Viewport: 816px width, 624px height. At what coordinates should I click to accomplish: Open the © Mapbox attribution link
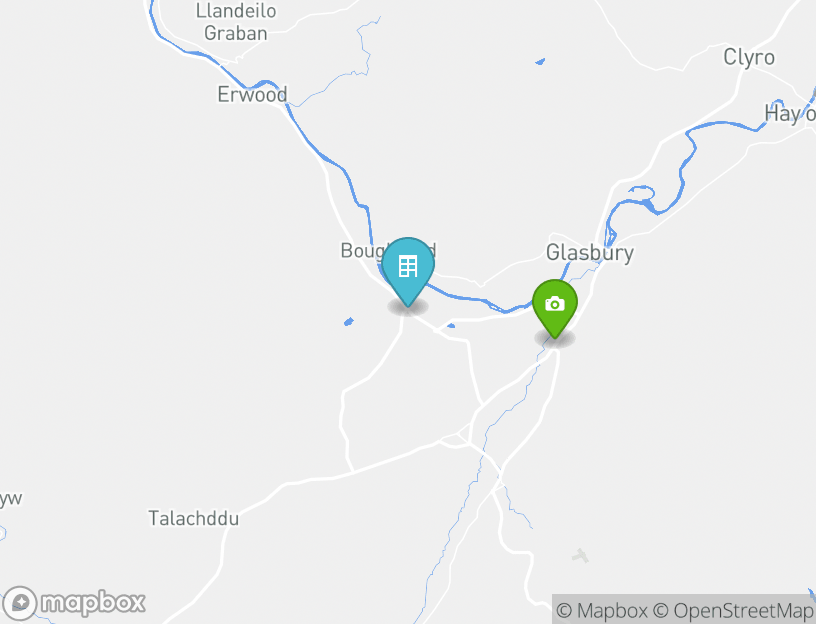tap(602, 610)
